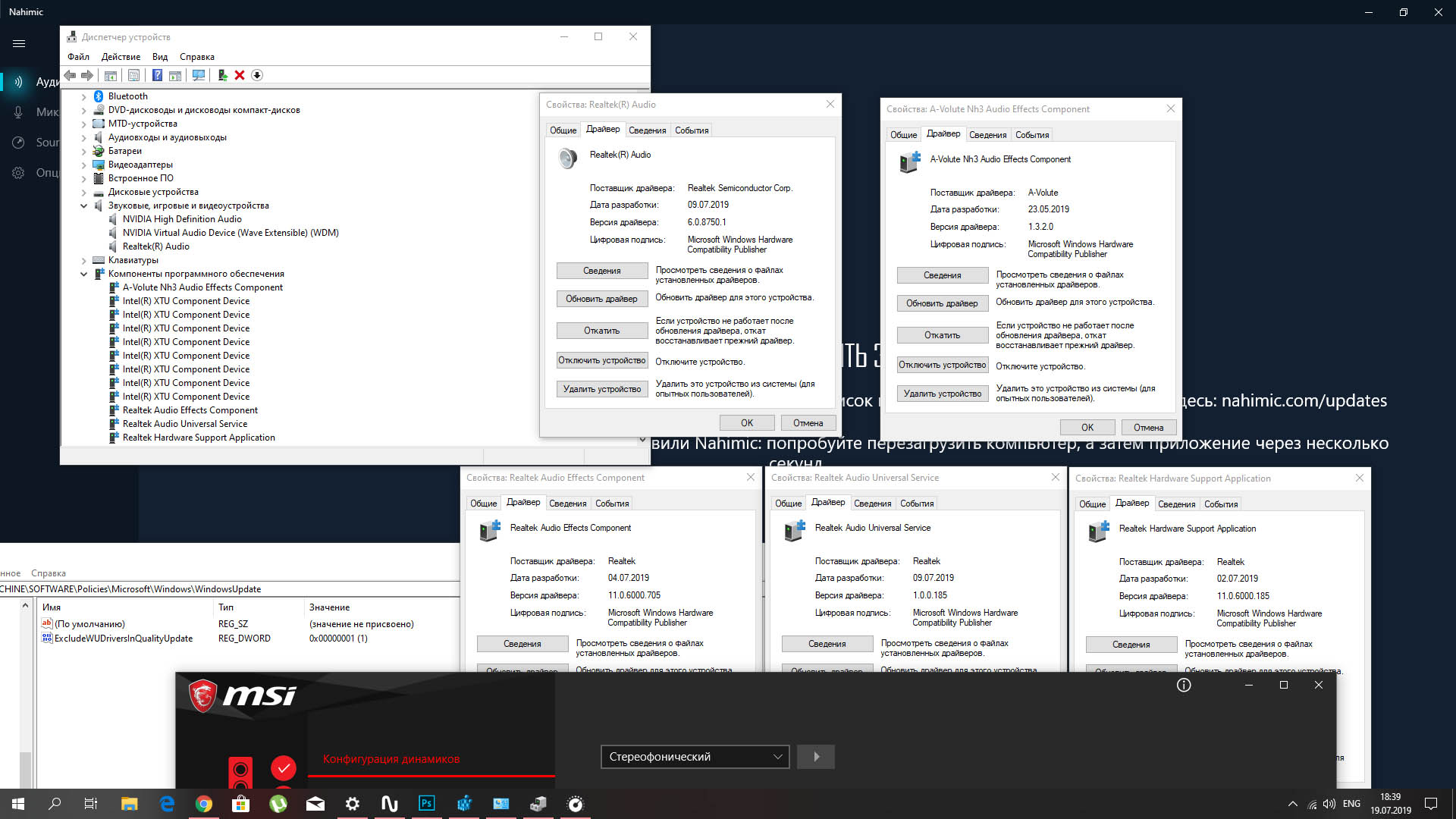Open Photoshop from the taskbar
Screen dimensions: 1456x819
pyautogui.click(x=427, y=804)
